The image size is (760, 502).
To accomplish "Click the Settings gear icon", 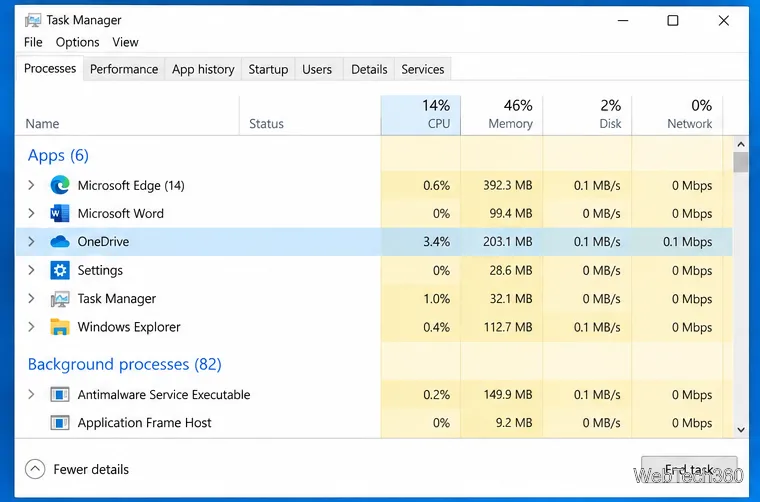I will (x=60, y=270).
